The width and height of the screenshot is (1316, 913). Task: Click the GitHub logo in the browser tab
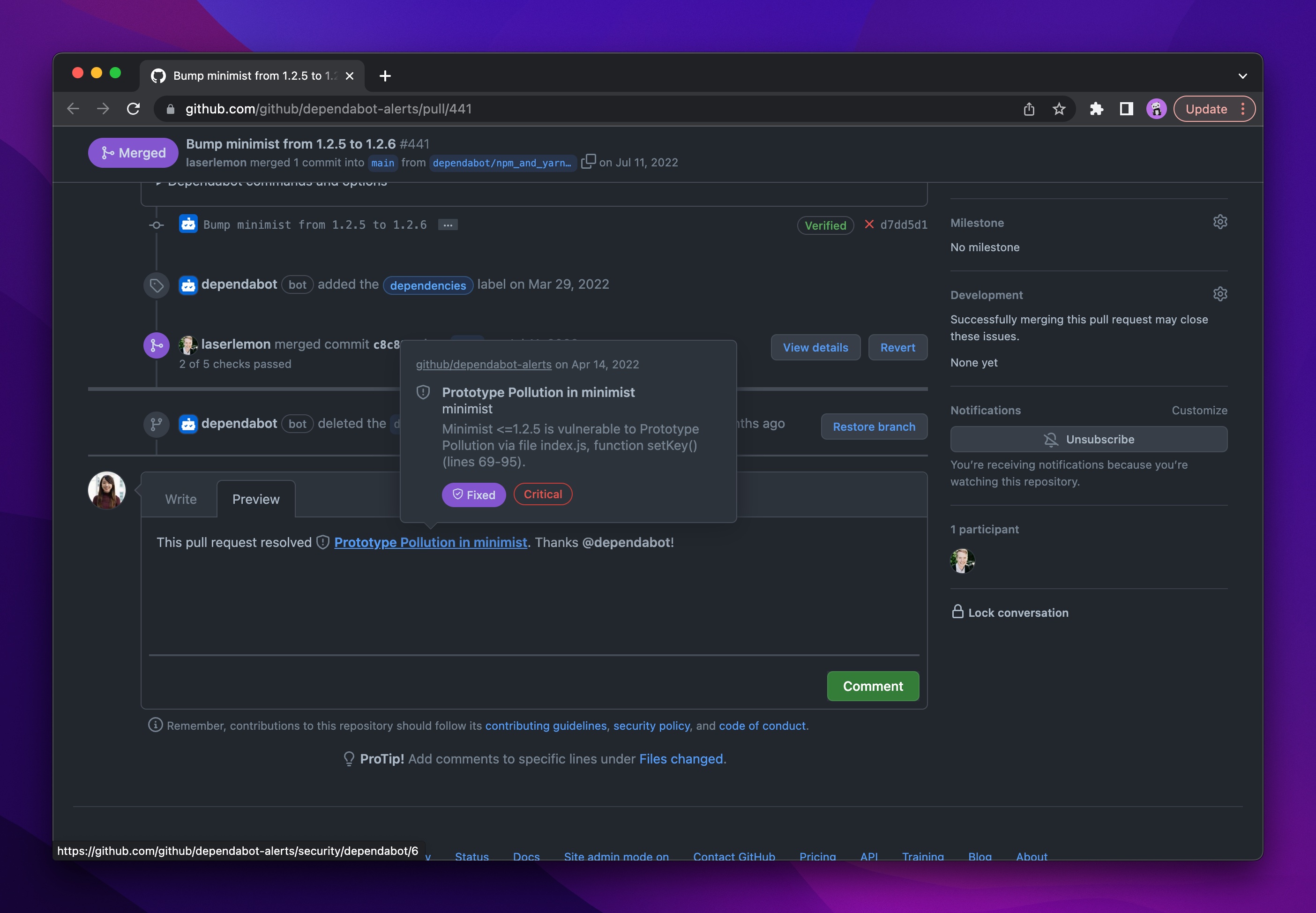[158, 75]
